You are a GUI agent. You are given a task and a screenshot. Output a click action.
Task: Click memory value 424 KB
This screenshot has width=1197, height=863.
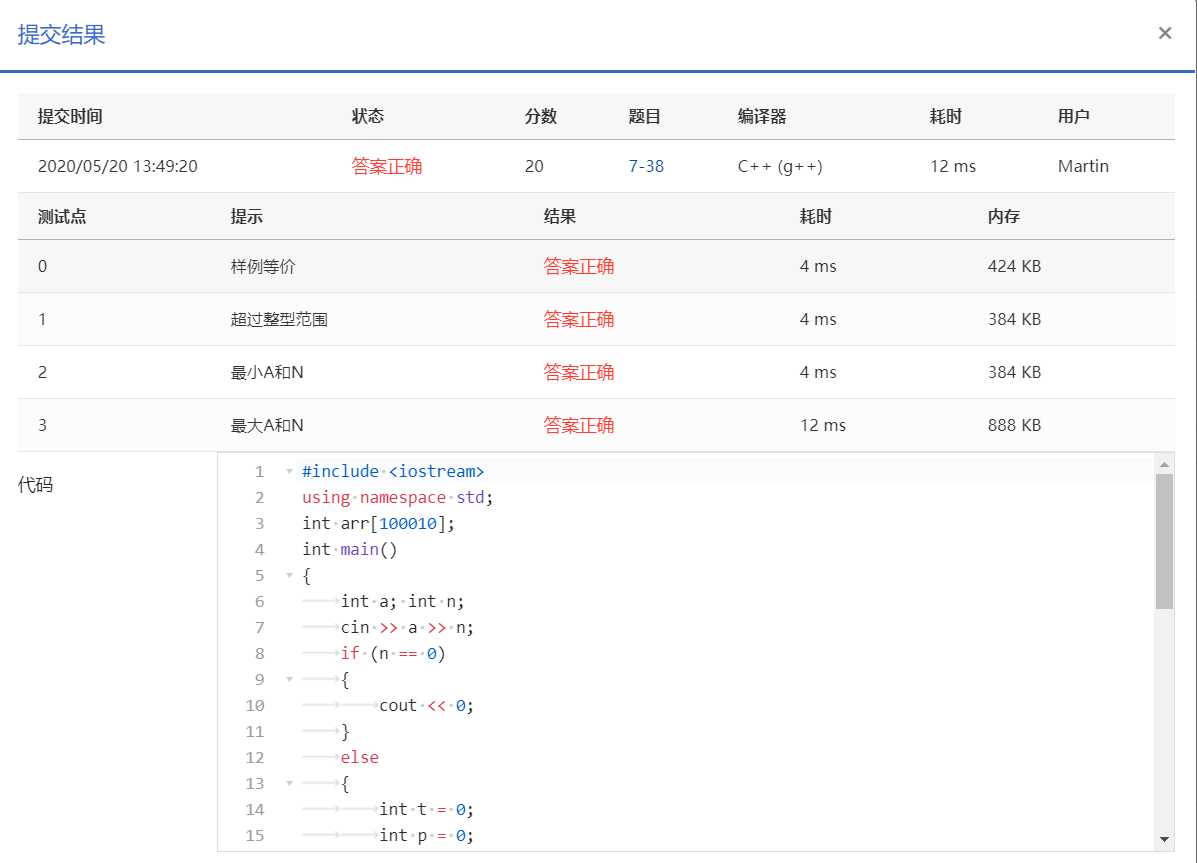pyautogui.click(x=1014, y=266)
